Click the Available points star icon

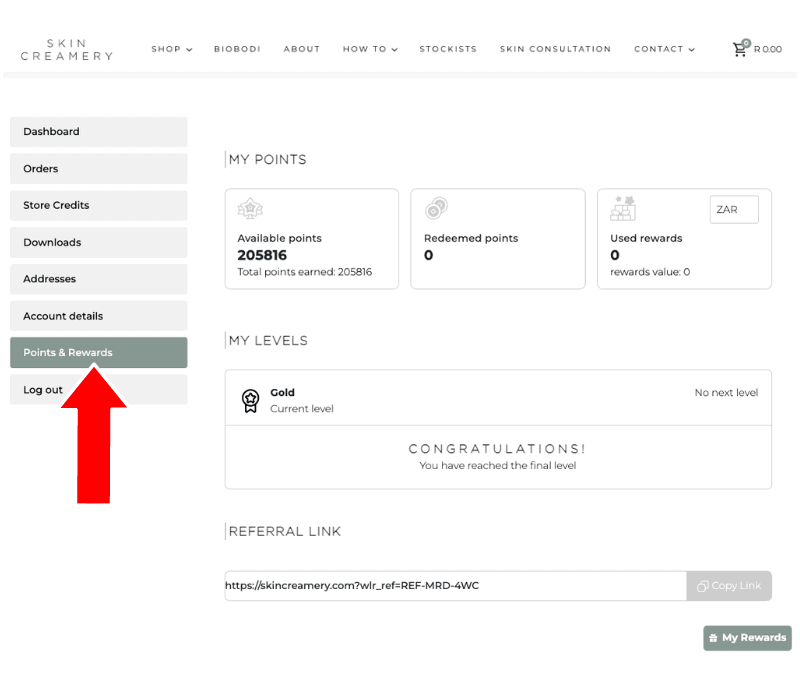250,209
